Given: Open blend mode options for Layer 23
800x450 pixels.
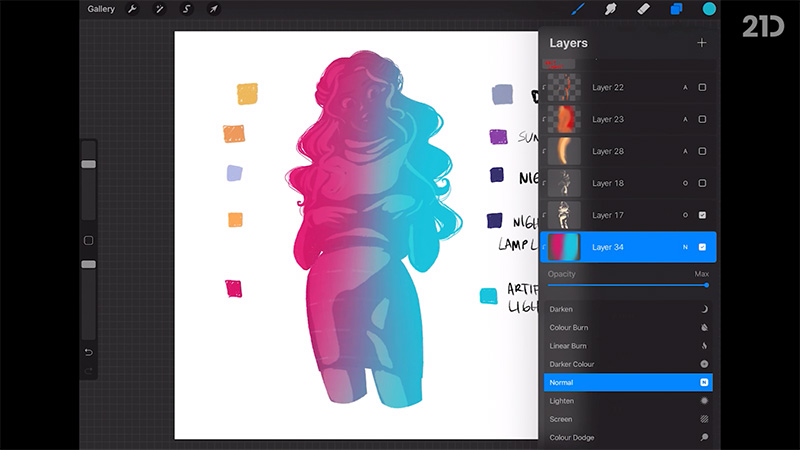Looking at the screenshot, I should pyautogui.click(x=683, y=119).
